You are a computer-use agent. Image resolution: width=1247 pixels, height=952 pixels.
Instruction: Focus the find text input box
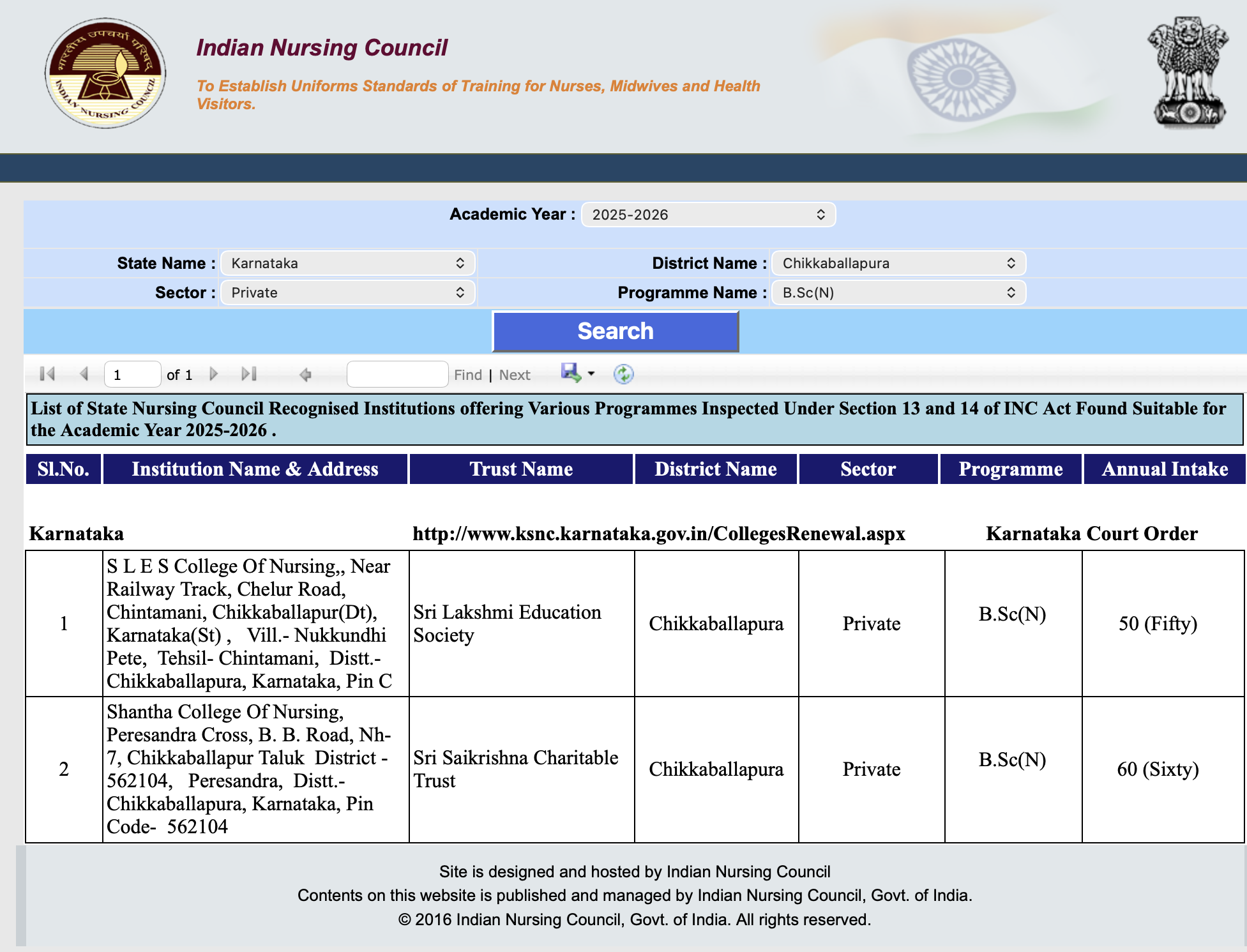397,374
